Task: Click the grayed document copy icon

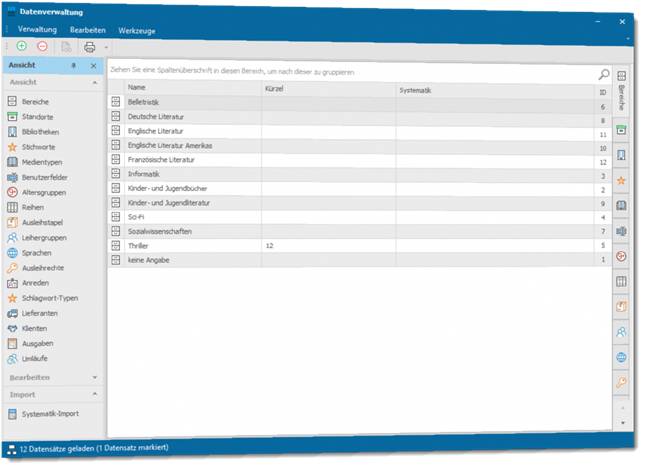Action: [x=66, y=47]
